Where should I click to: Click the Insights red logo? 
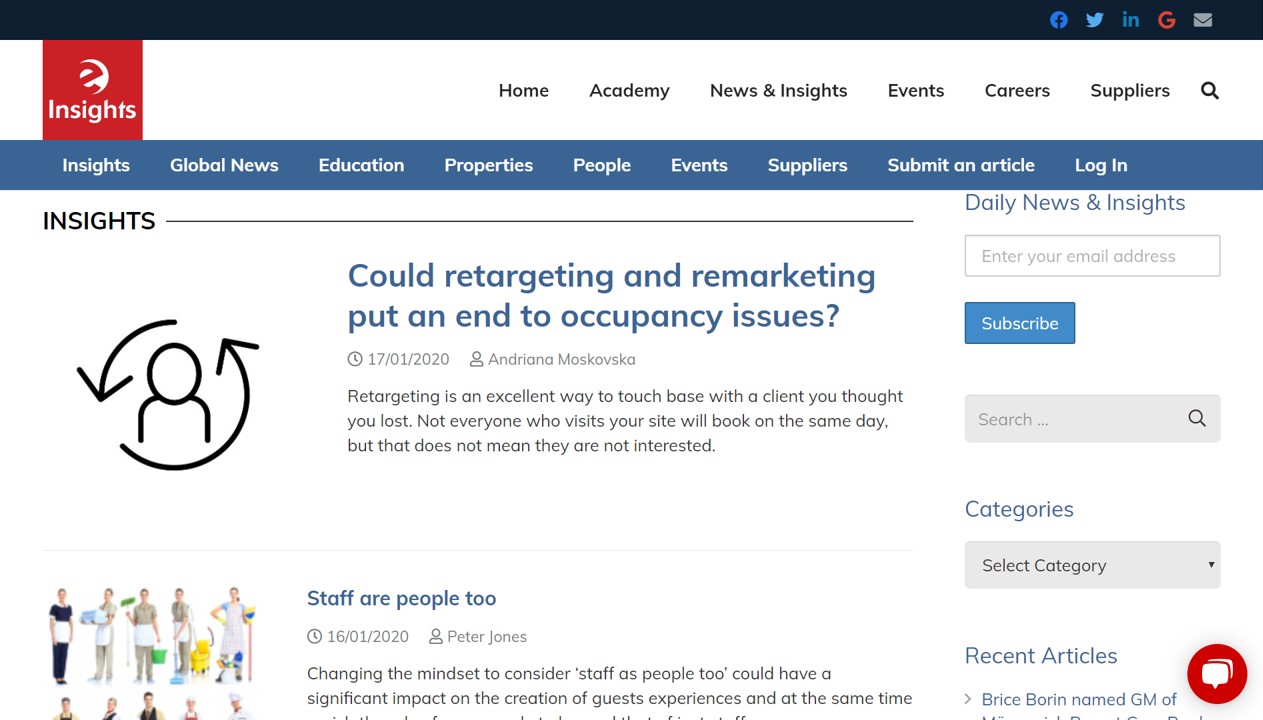coord(92,90)
